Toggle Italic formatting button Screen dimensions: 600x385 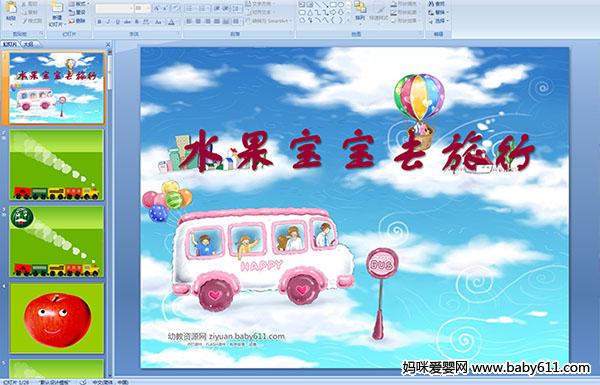(108, 22)
